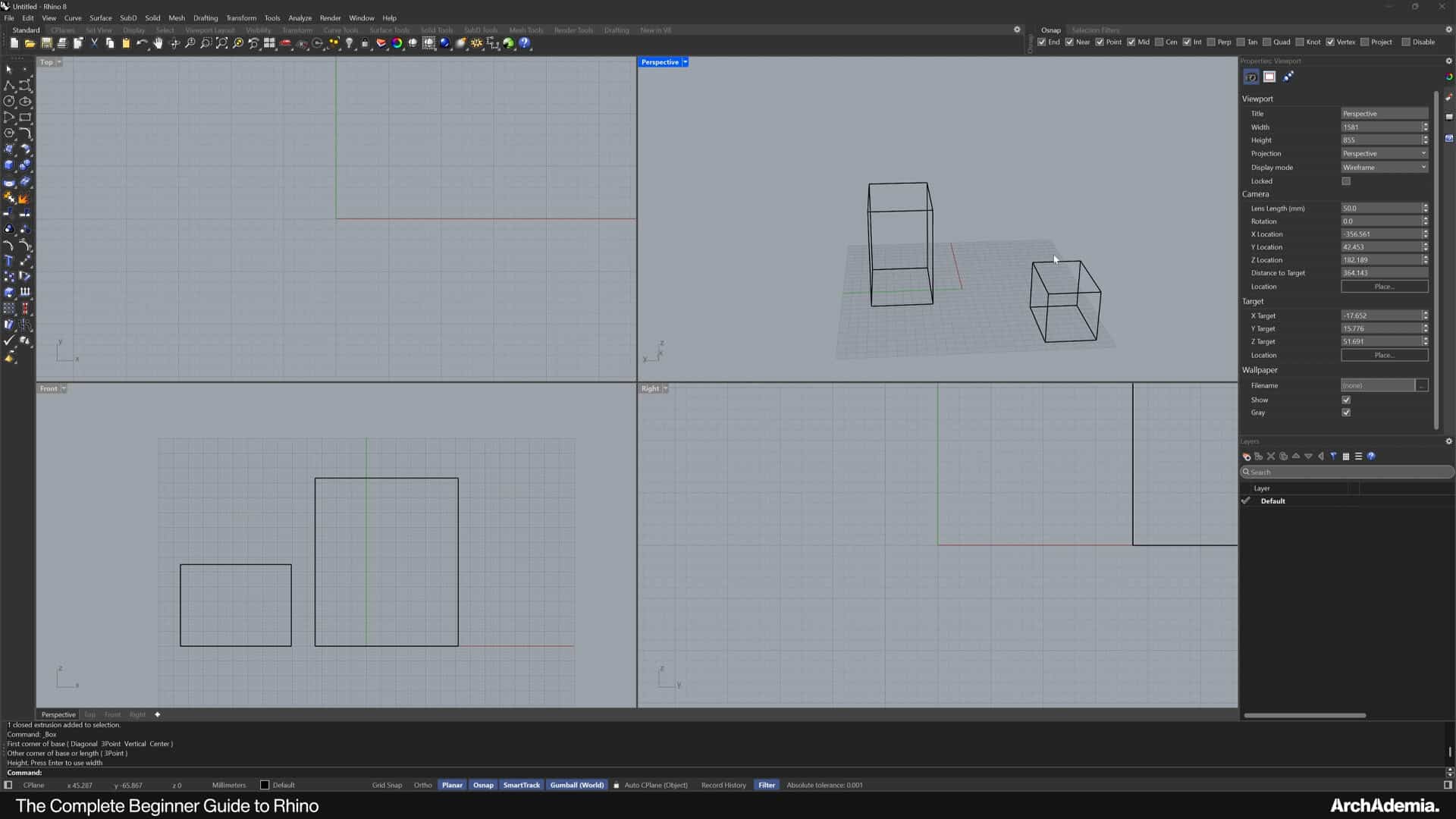Click Record History in status bar
Viewport: 1456px width, 819px height.
(x=723, y=785)
